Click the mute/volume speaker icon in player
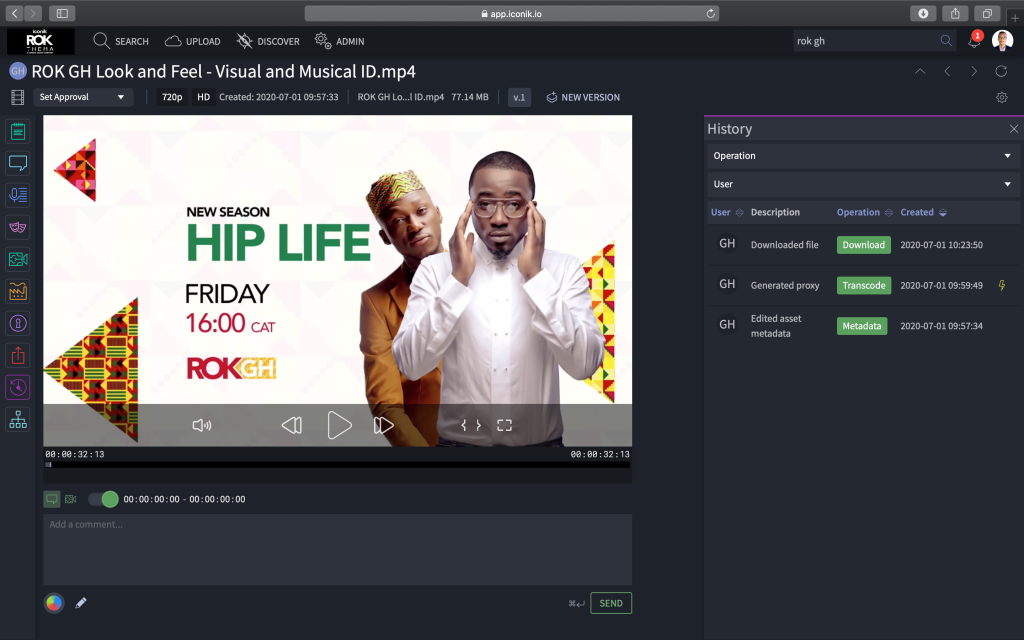Screen dimensions: 1024x640 coord(202,425)
